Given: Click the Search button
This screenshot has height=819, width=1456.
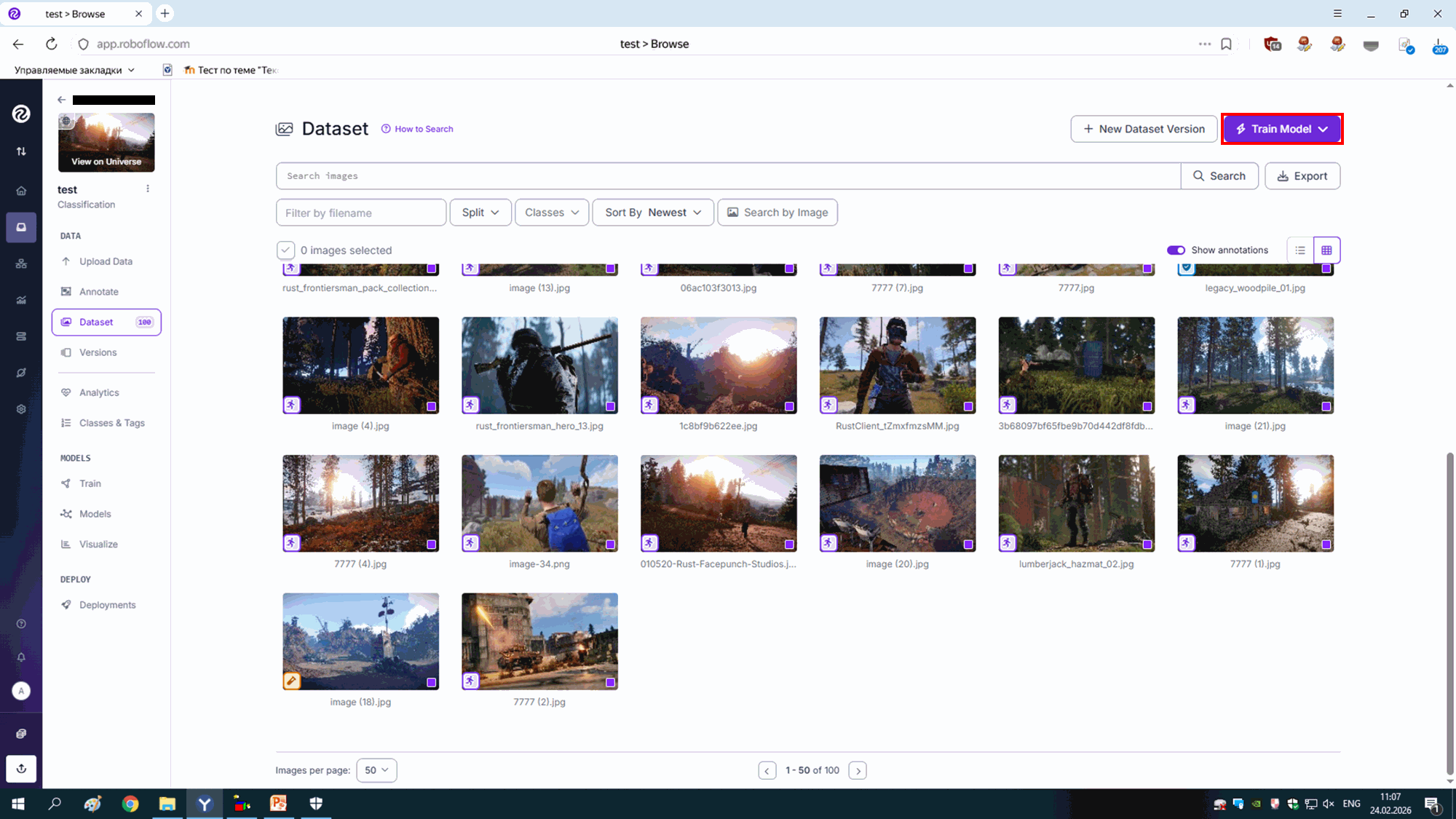Looking at the screenshot, I should tap(1219, 176).
